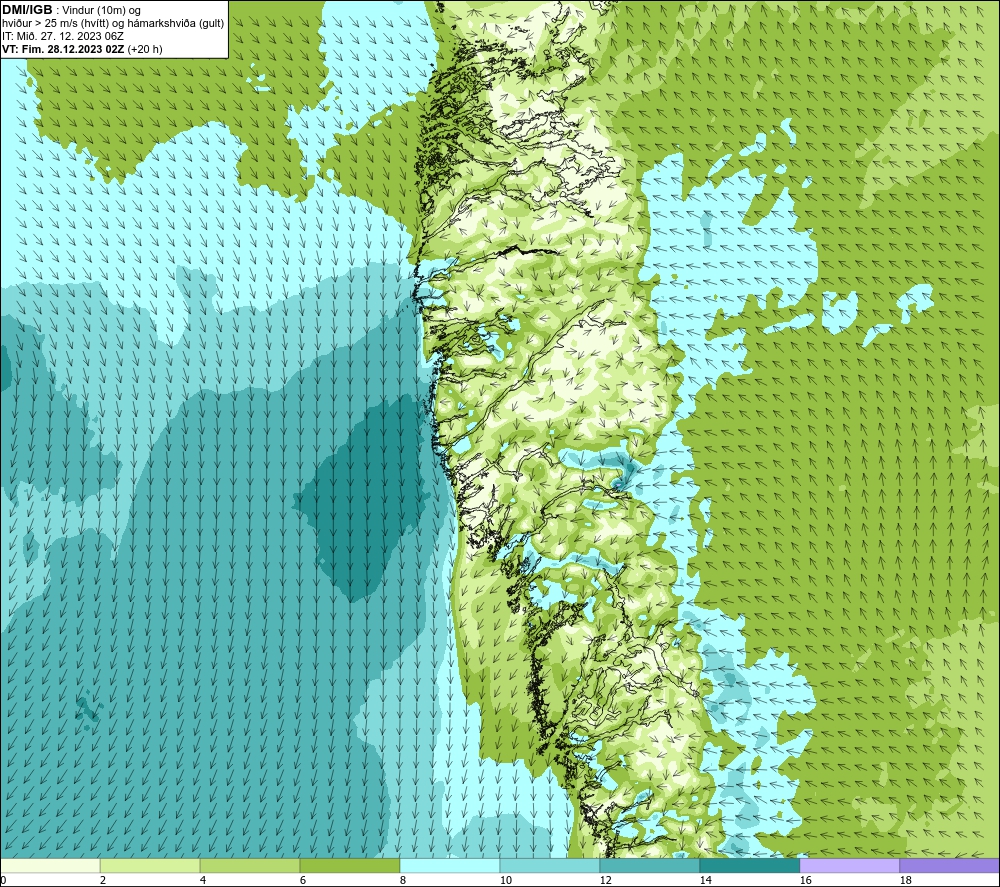Image resolution: width=1000 pixels, height=887 pixels.
Task: Click the '(+20 h)' forecast offset text
Action: pos(145,49)
